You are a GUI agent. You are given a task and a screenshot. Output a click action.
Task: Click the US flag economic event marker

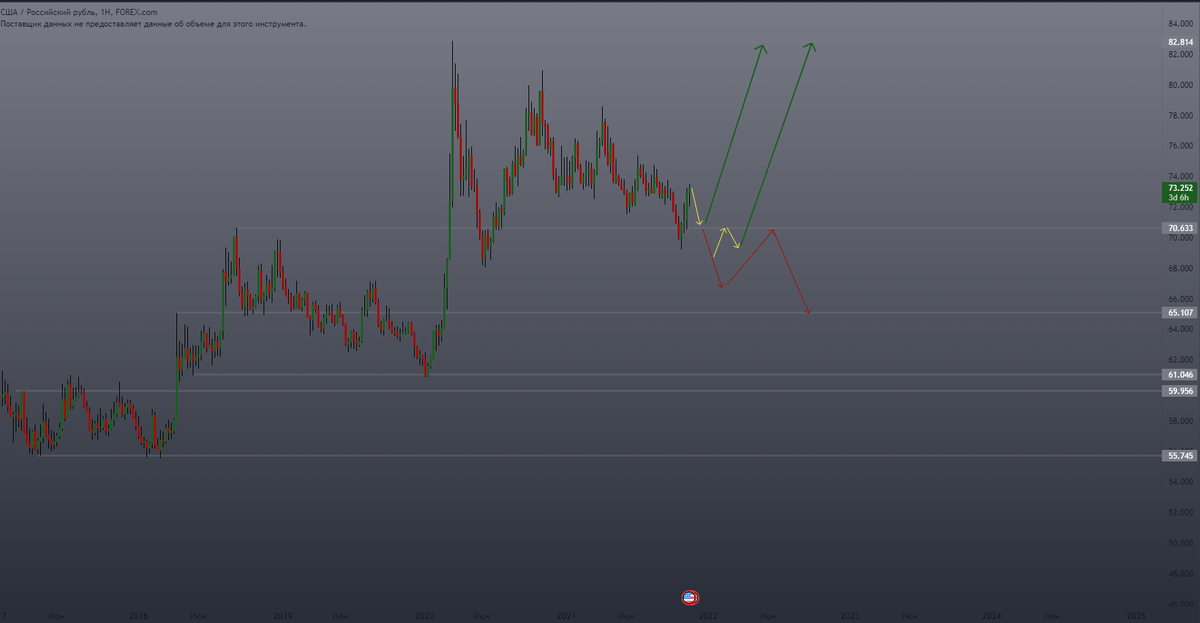coord(689,598)
